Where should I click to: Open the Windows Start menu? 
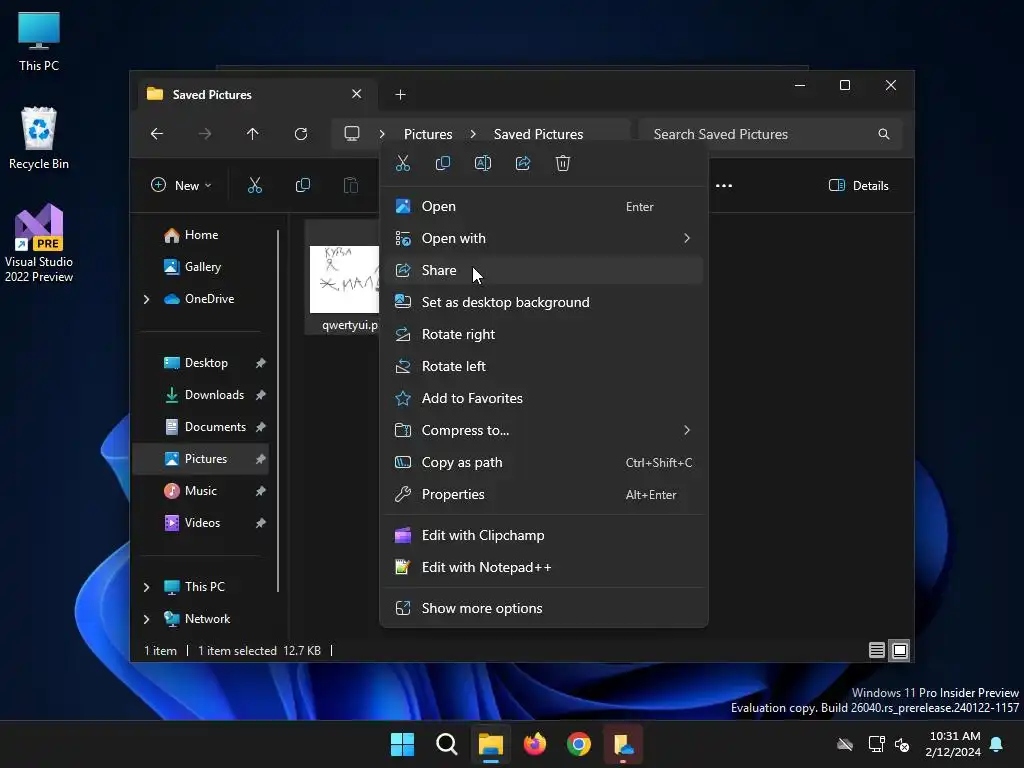click(x=402, y=744)
